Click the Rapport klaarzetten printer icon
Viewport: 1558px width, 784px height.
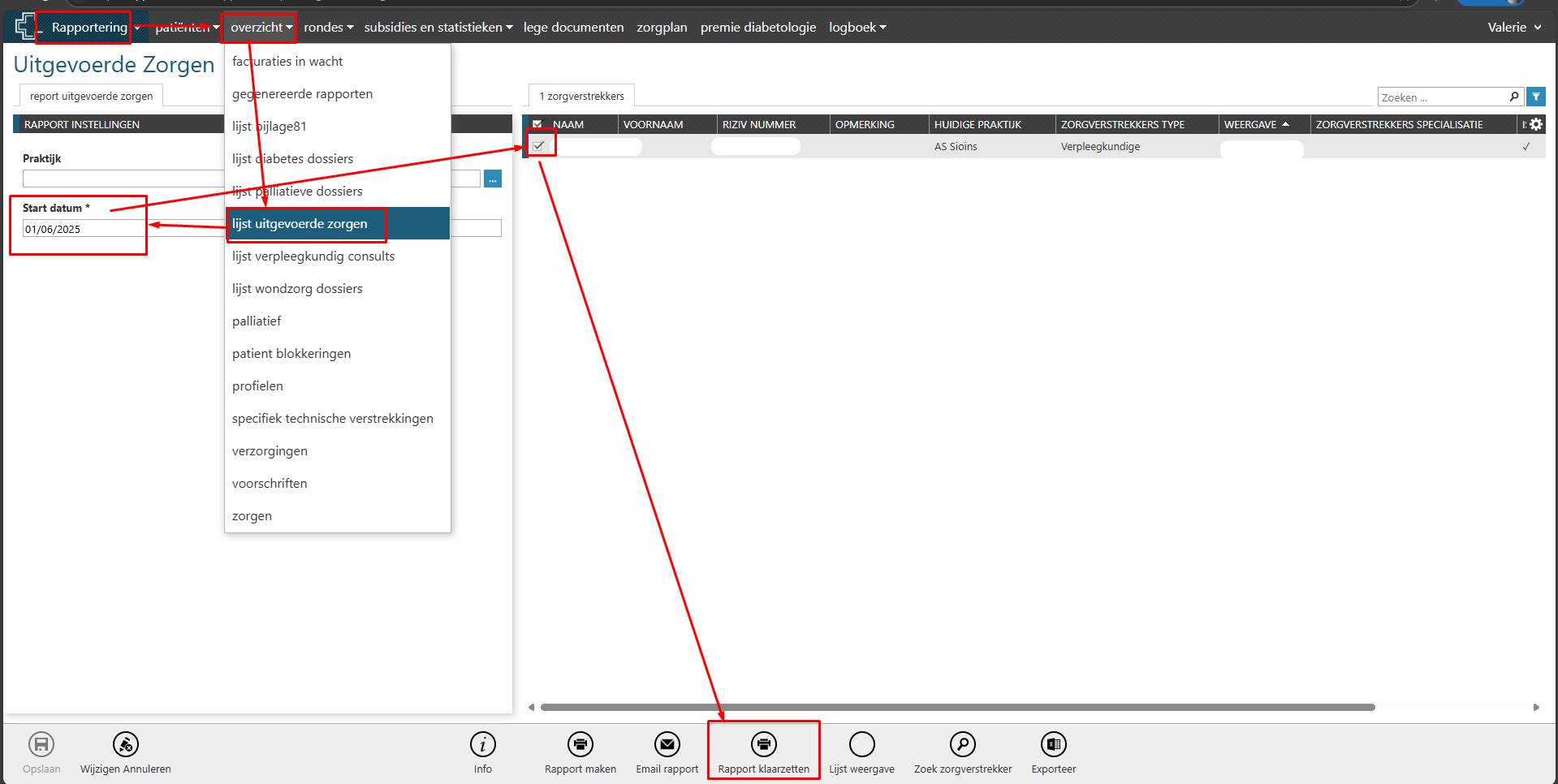(764, 744)
